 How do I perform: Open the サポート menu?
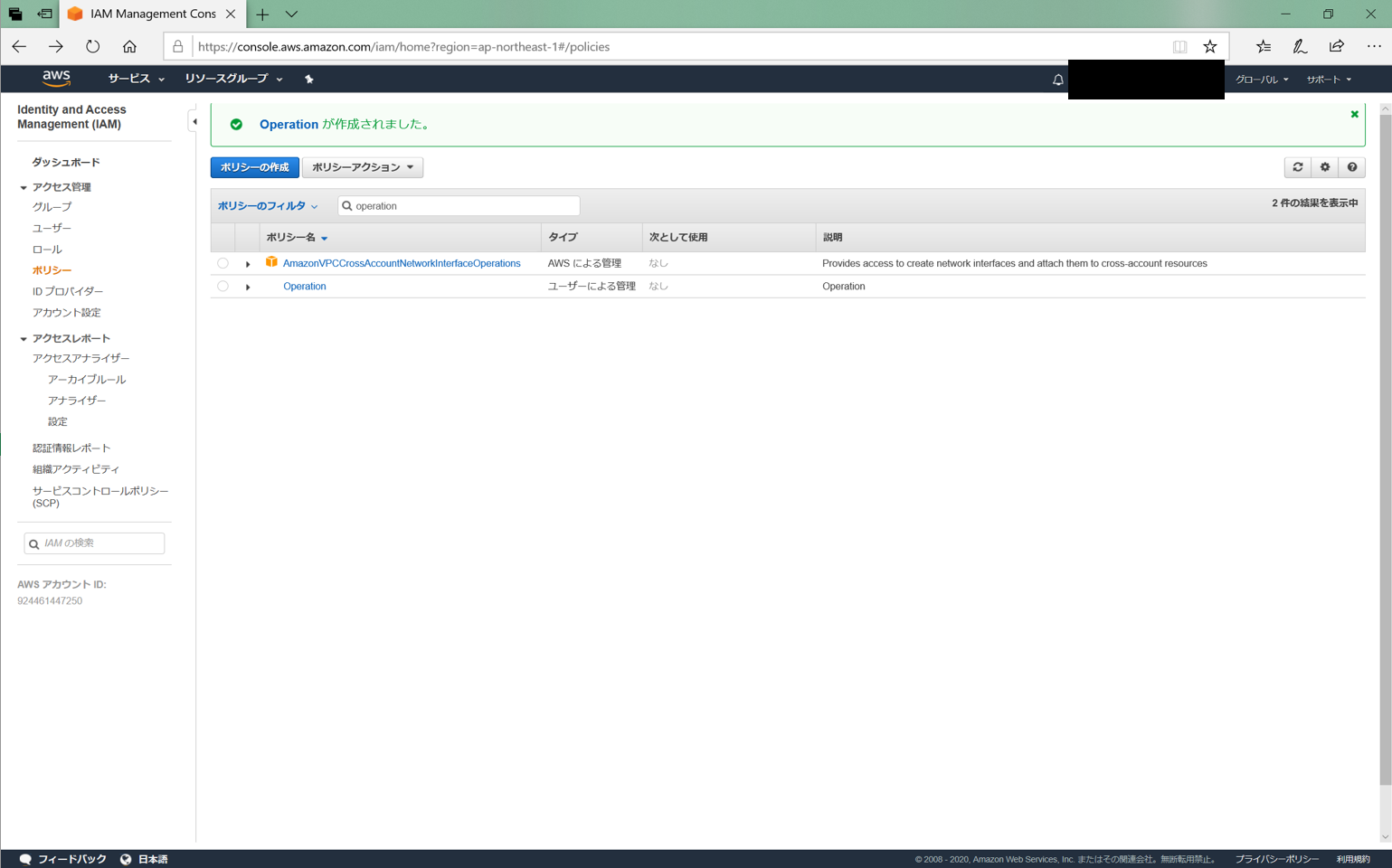pyautogui.click(x=1329, y=80)
